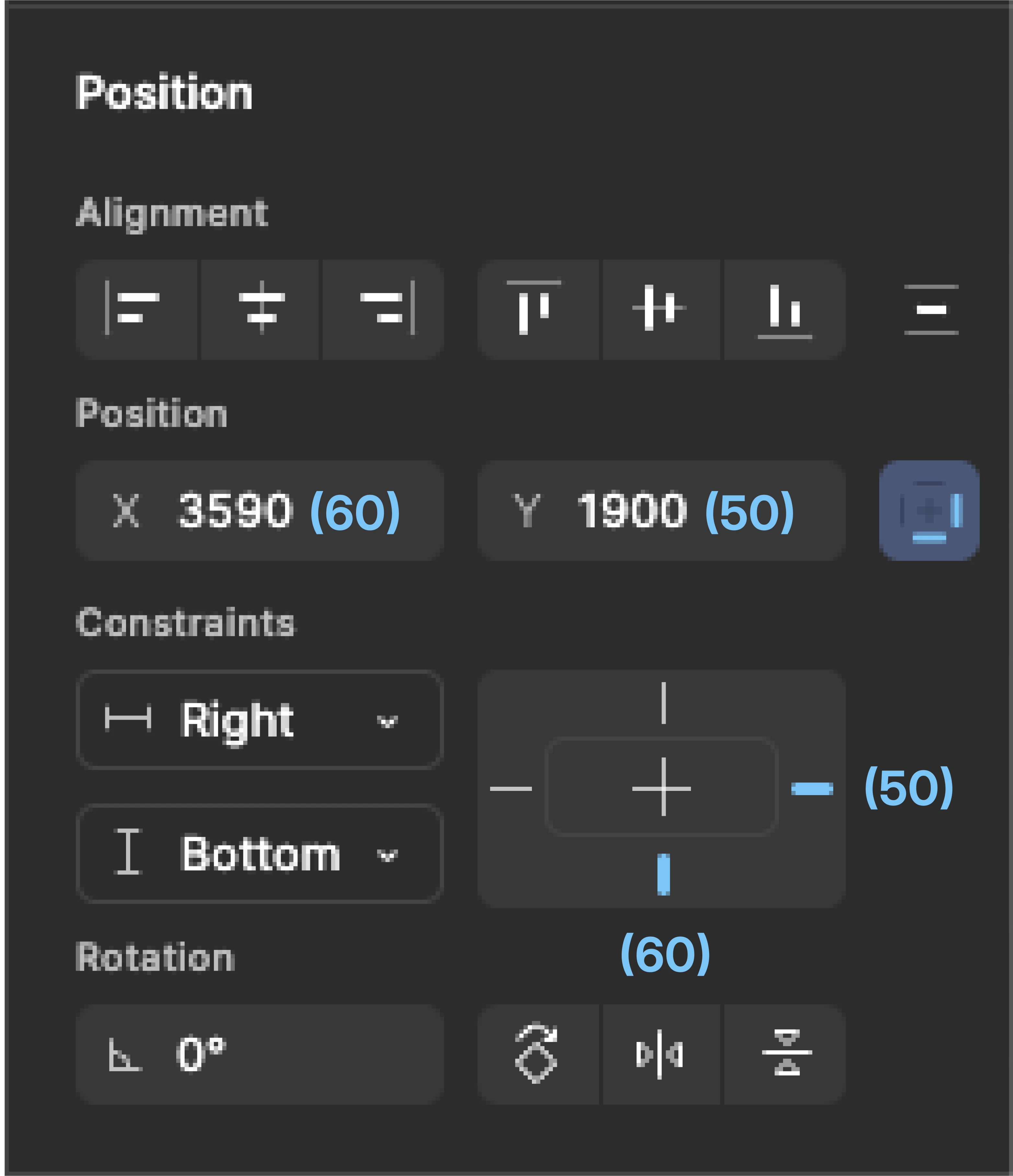Select align vertical centers icon
The height and width of the screenshot is (1176, 1013).
[x=662, y=310]
